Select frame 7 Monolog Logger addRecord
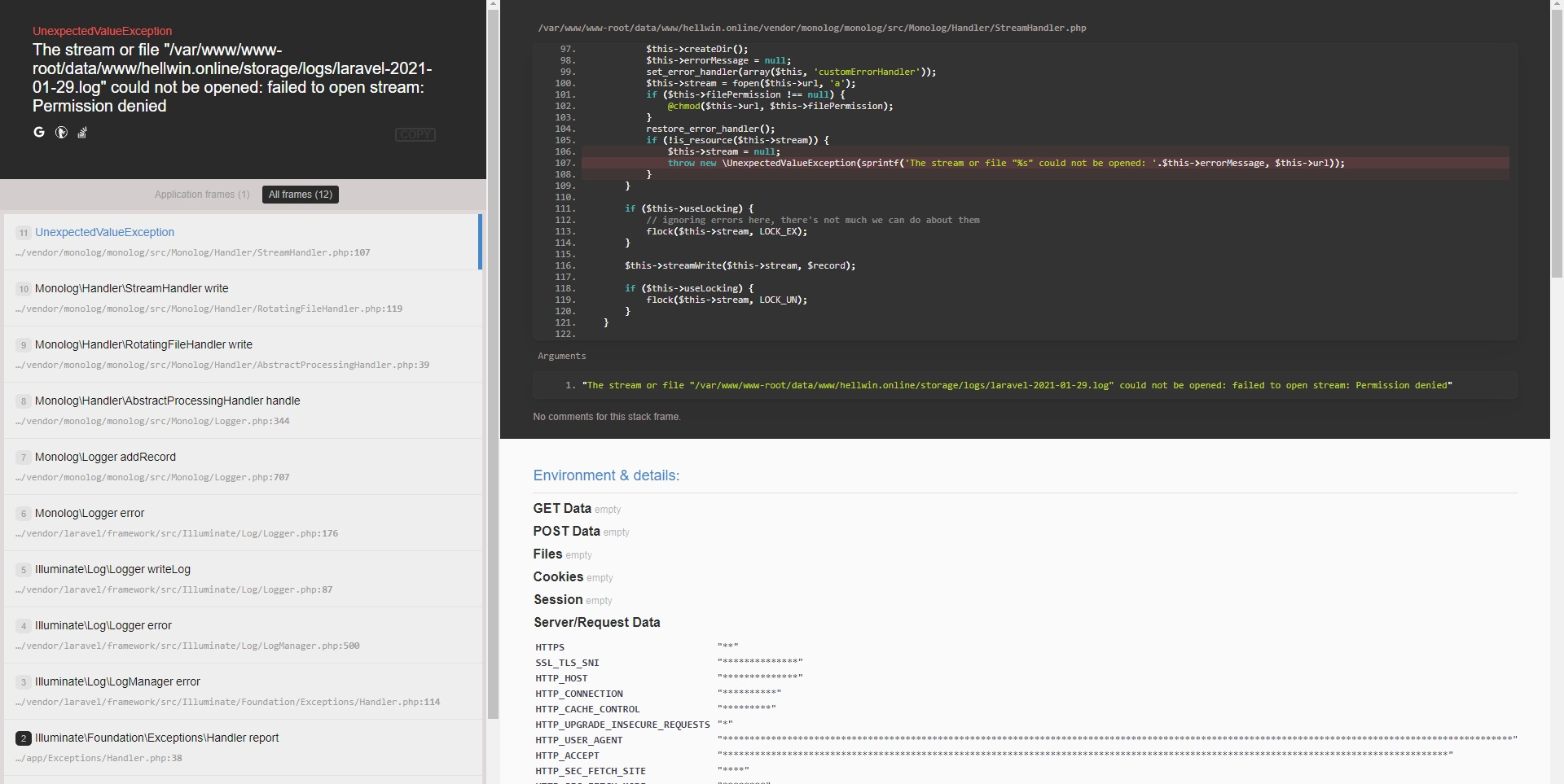The width and height of the screenshot is (1564, 784). click(243, 466)
